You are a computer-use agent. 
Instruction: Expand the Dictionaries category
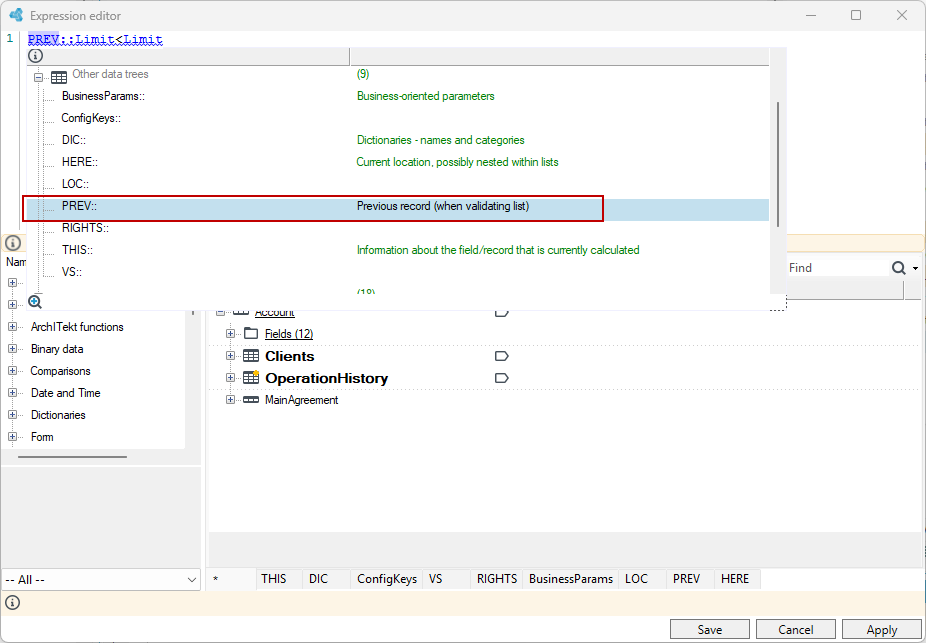coord(12,414)
